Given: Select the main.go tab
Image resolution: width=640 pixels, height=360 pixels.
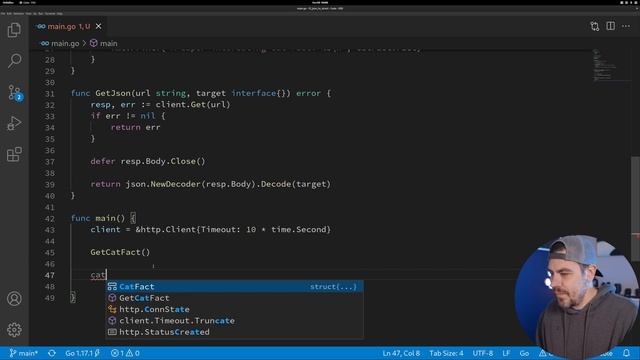Looking at the screenshot, I should coord(69,26).
